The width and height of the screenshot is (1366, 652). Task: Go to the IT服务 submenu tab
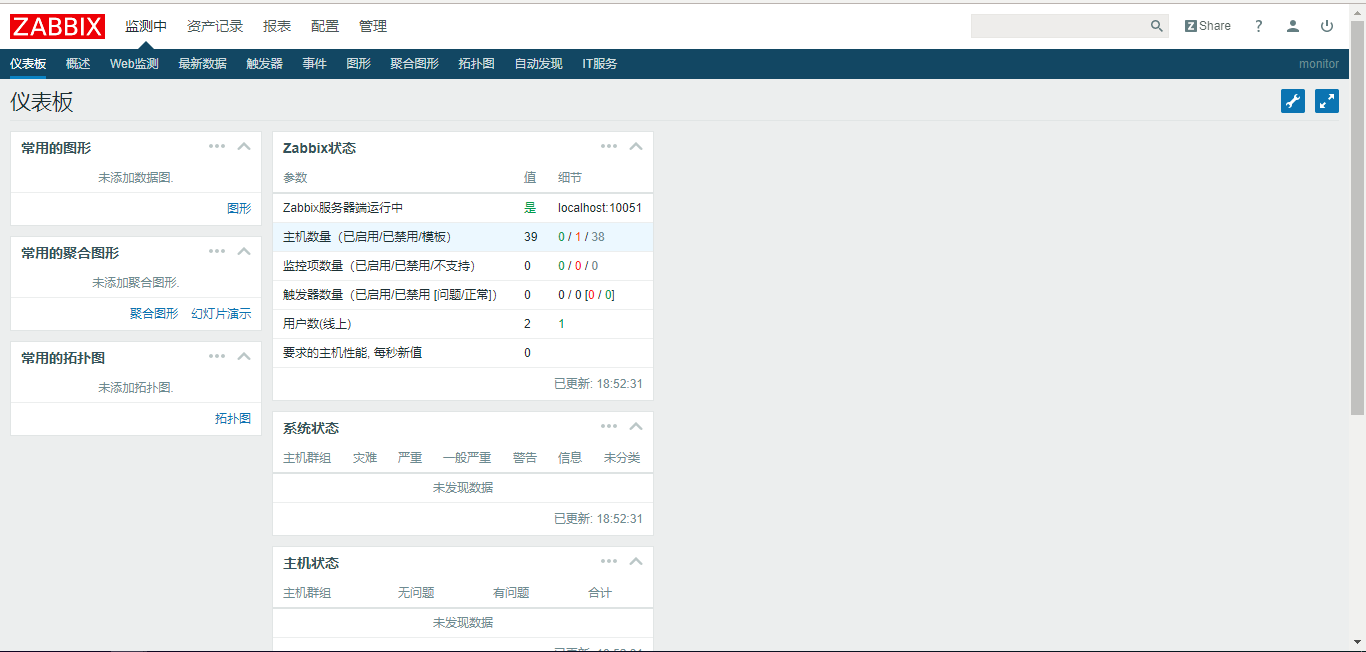pos(599,64)
